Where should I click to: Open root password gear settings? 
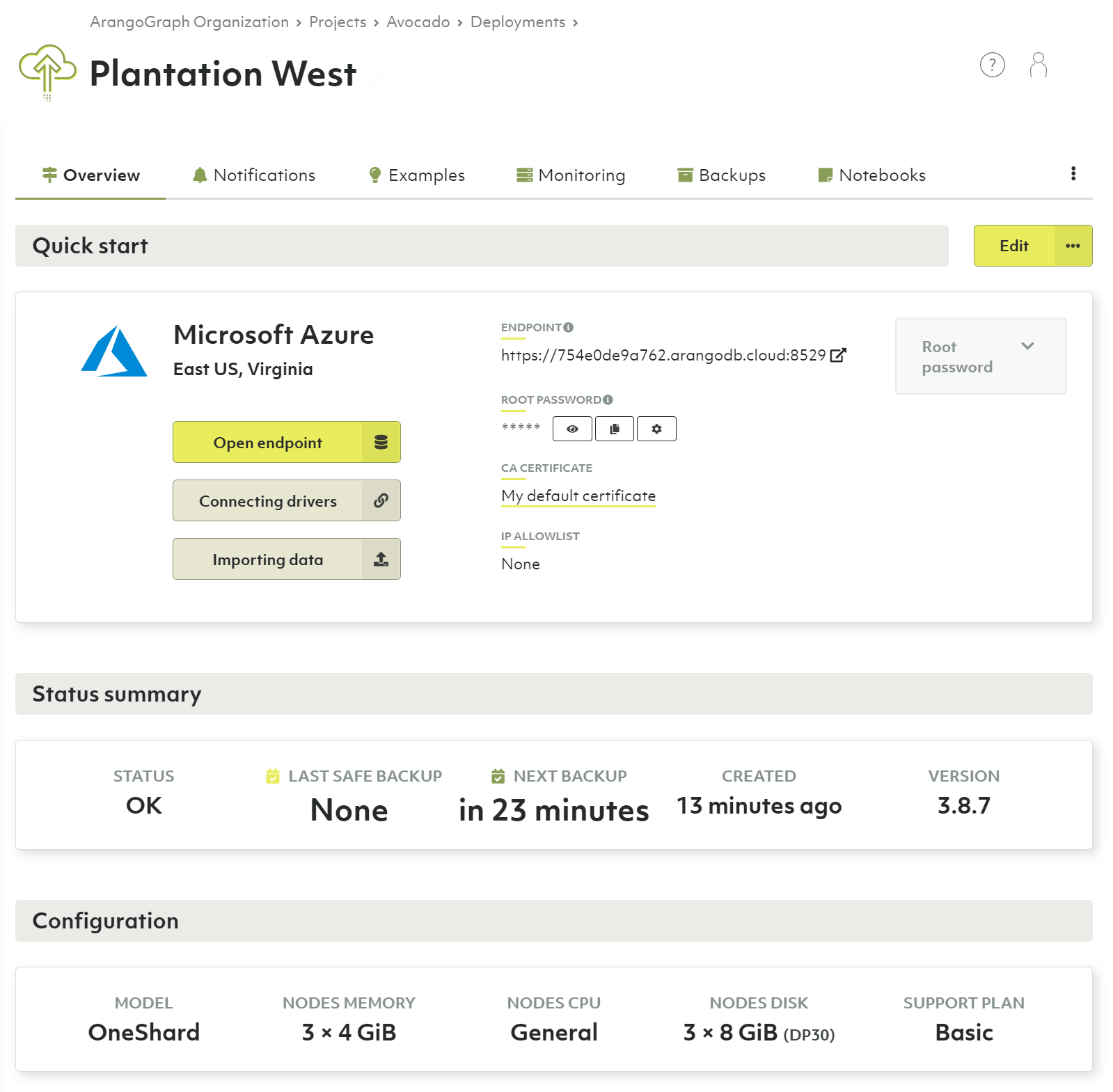656,429
